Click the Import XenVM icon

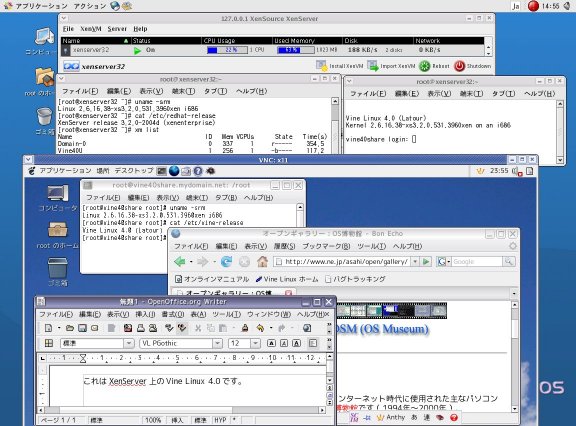372,66
